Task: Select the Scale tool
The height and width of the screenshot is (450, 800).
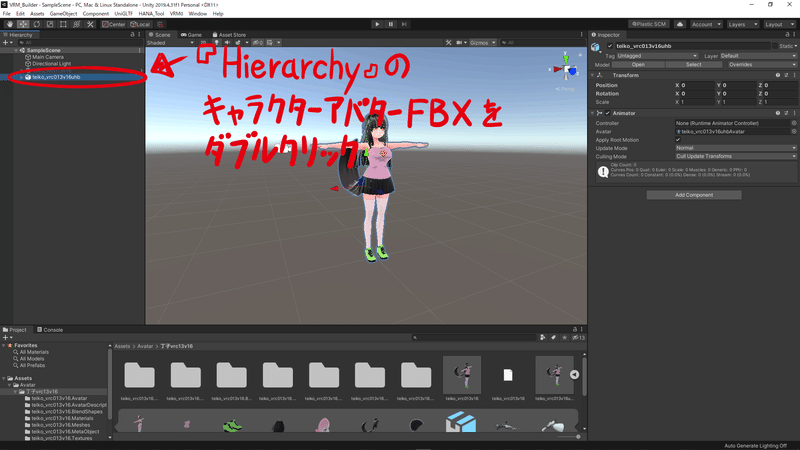Action: [x=50, y=24]
